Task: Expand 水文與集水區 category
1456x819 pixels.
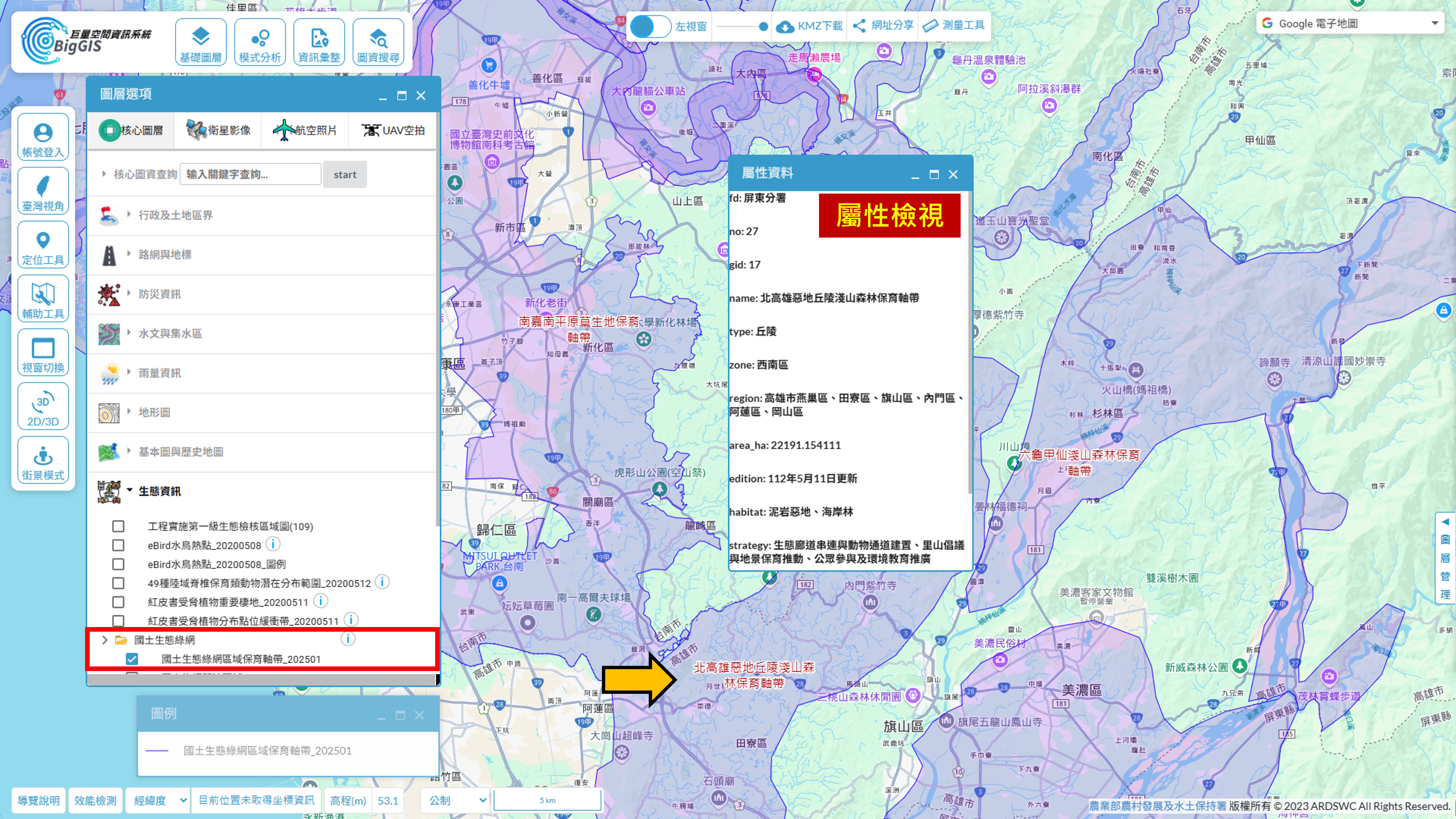Action: point(129,332)
